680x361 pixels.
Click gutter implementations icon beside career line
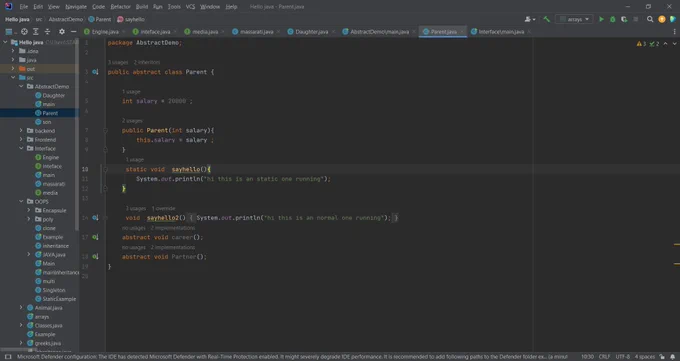tap(95, 237)
